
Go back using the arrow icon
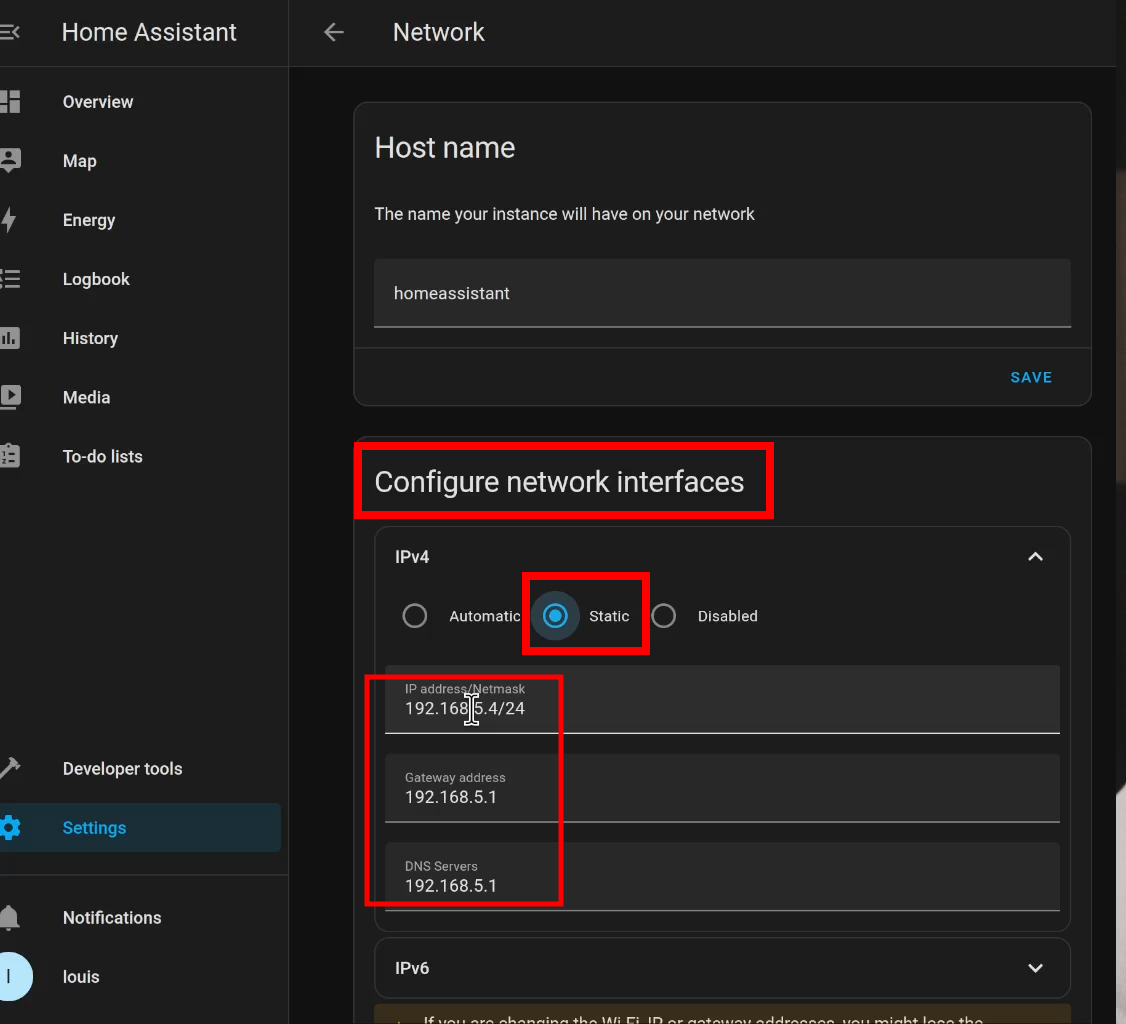334,32
